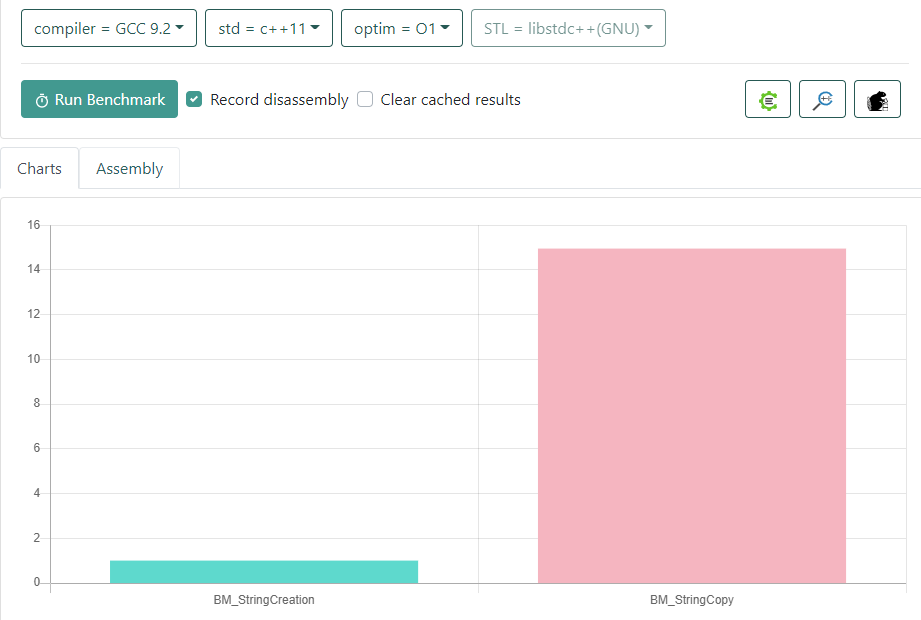Enable the Clear cached results checkbox
The image size is (921, 620).
(x=365, y=99)
